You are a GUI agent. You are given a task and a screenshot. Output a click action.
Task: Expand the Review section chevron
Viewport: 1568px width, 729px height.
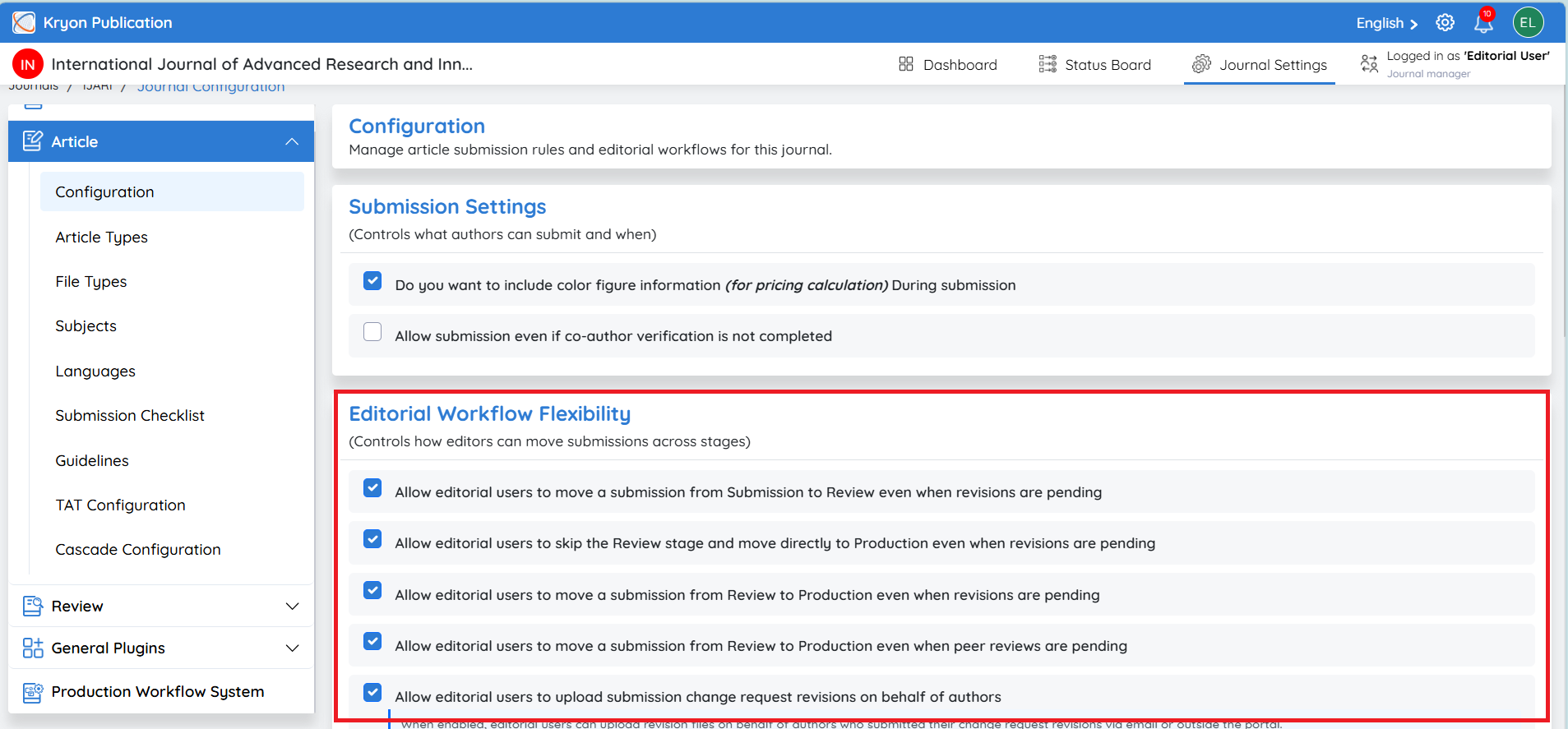click(292, 606)
